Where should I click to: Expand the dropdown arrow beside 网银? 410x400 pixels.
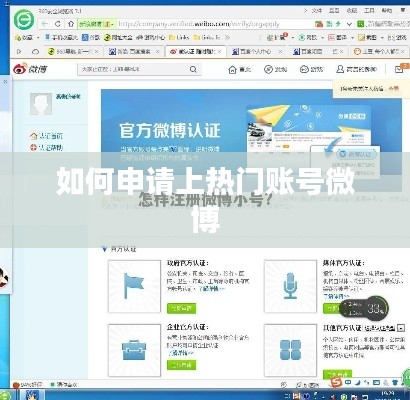pos(322,38)
